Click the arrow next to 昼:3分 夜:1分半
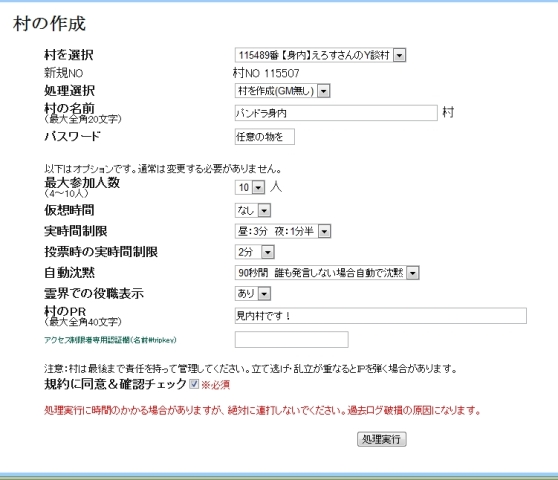Image resolution: width=558 pixels, height=480 pixels. point(324,232)
